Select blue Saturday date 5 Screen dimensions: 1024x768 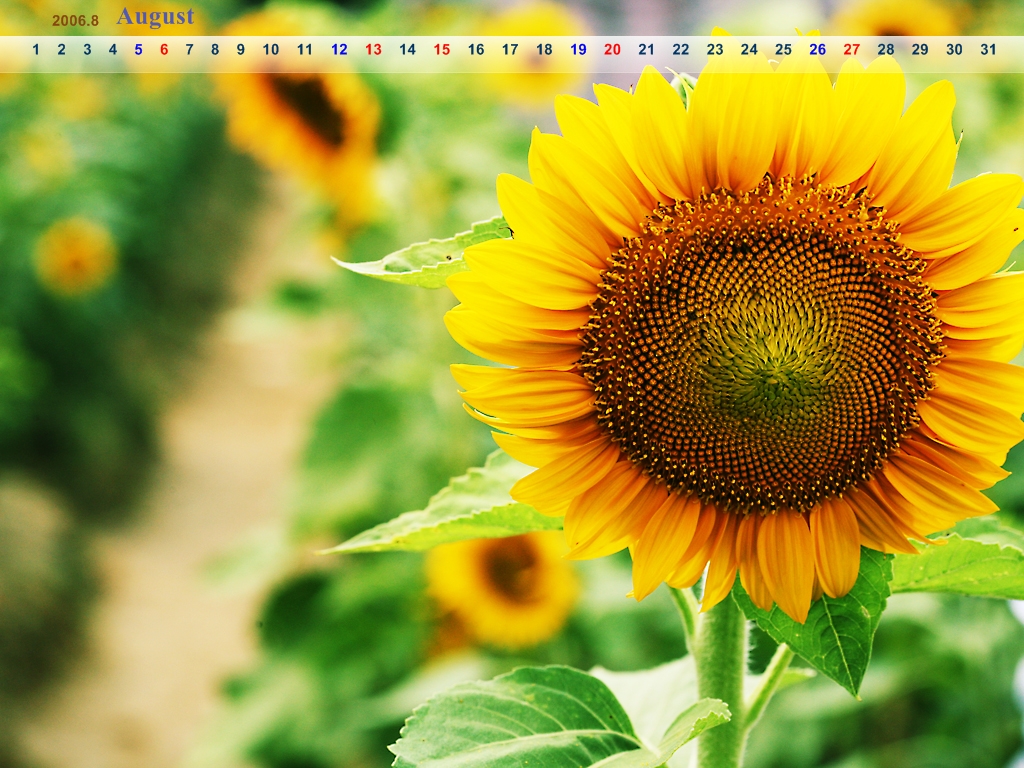click(x=138, y=49)
